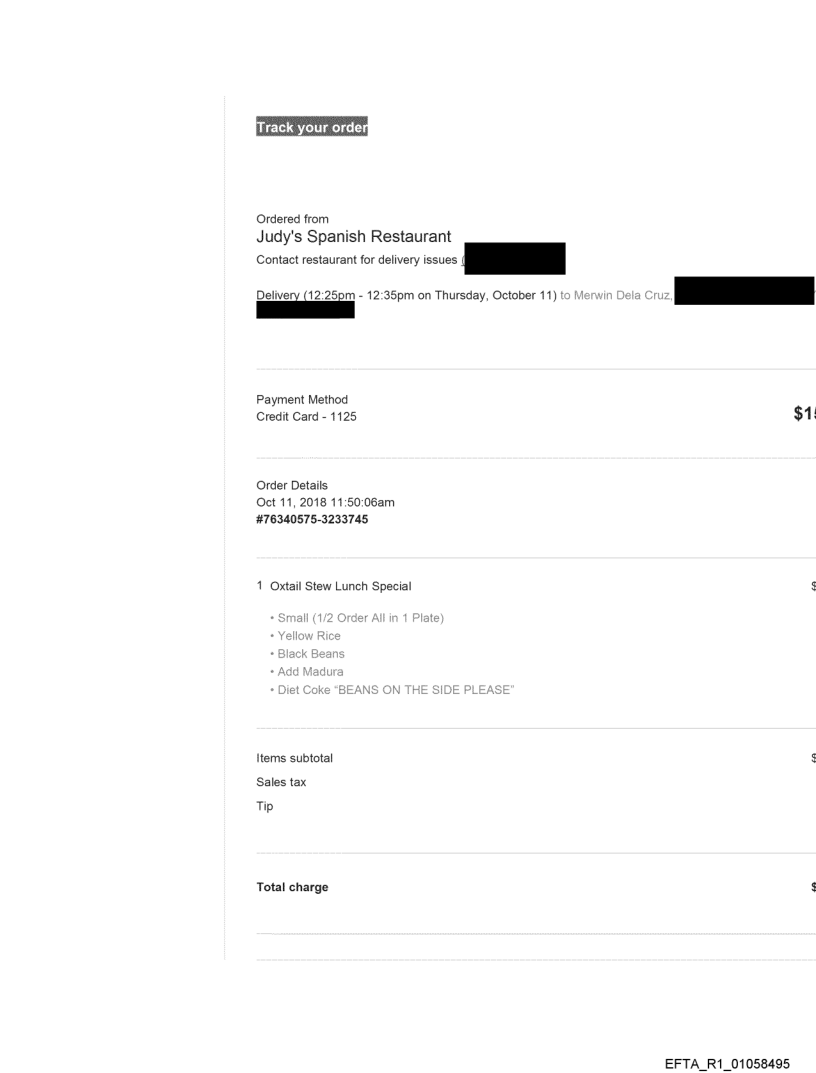This screenshot has height=1073, width=816.
Task: Click the Oxtail Stew Lunch Special item
Action: [x=340, y=586]
